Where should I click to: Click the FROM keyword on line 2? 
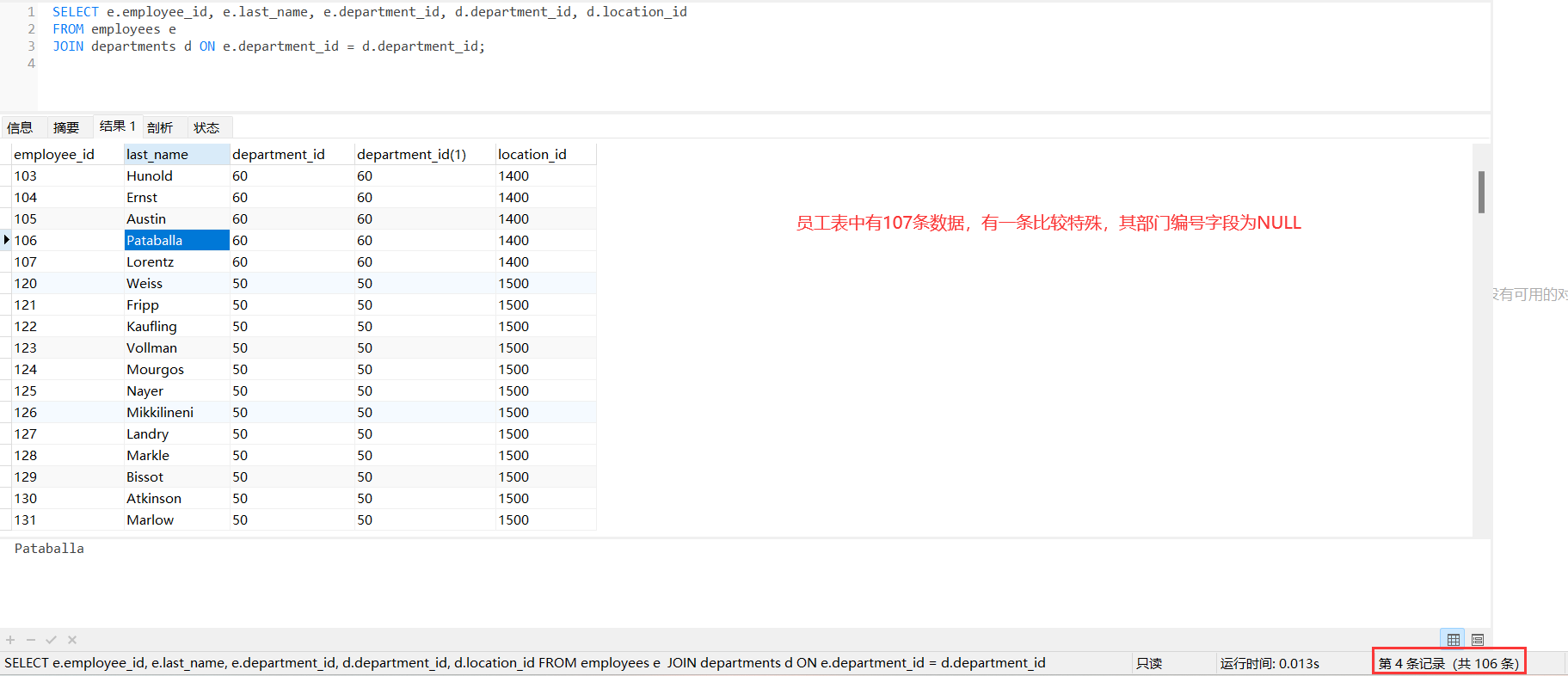68,29
